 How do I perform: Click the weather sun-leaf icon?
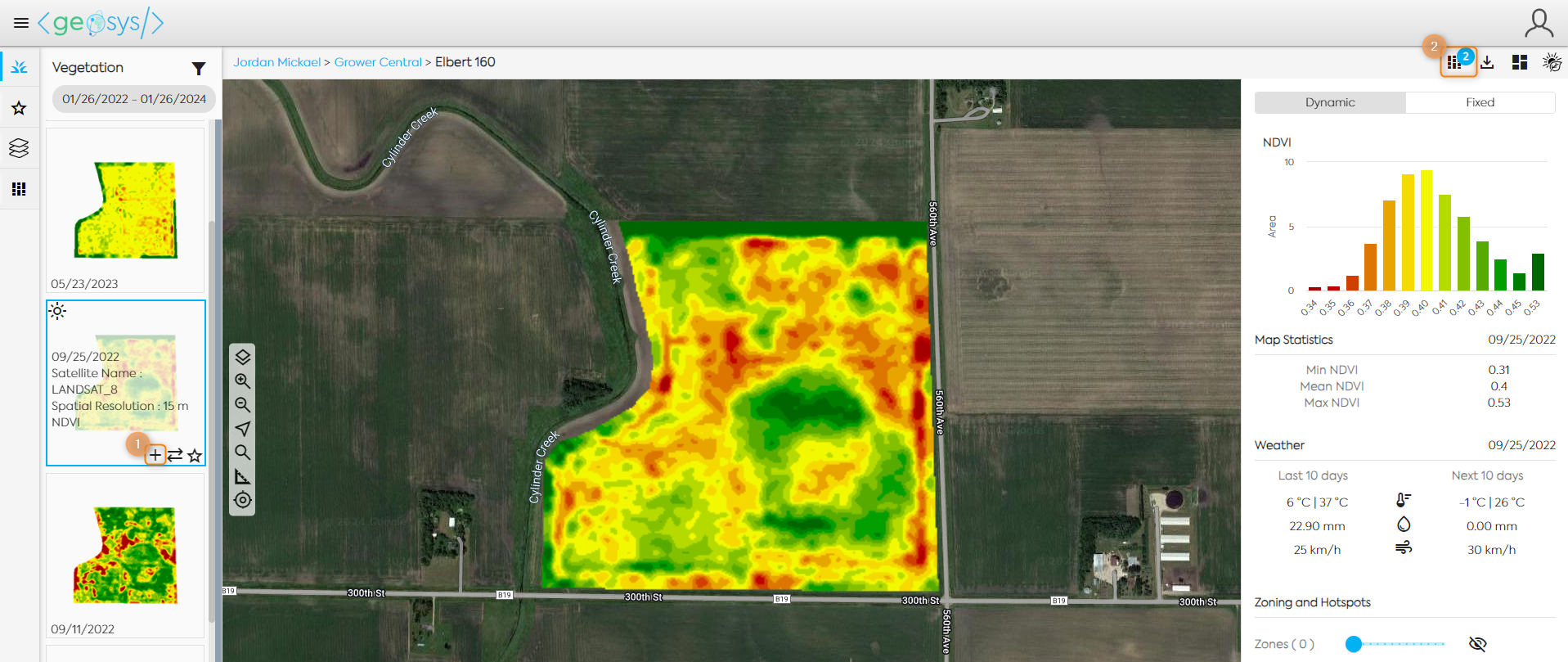tap(1551, 62)
